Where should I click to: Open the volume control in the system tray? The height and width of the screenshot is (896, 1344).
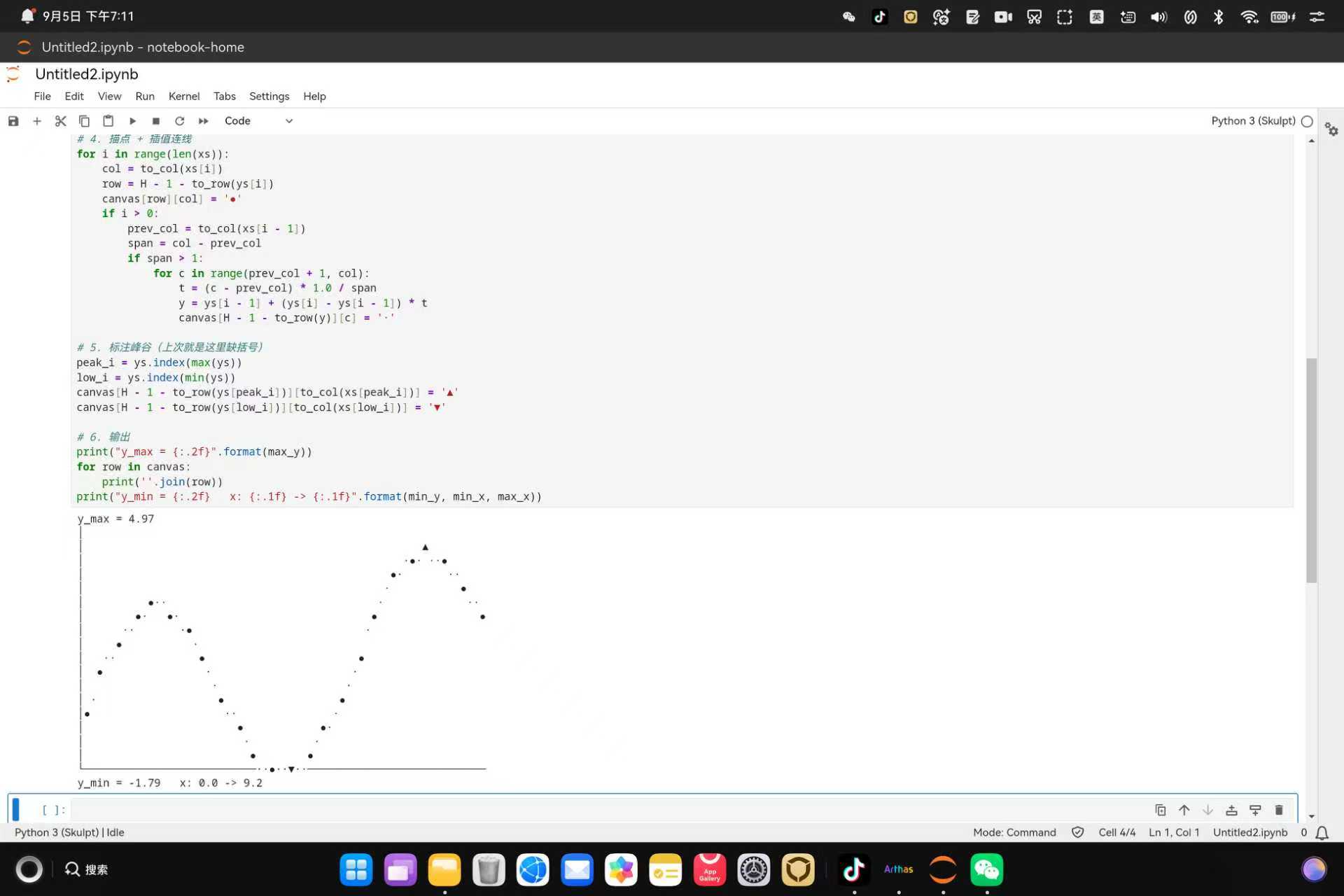pyautogui.click(x=1158, y=17)
